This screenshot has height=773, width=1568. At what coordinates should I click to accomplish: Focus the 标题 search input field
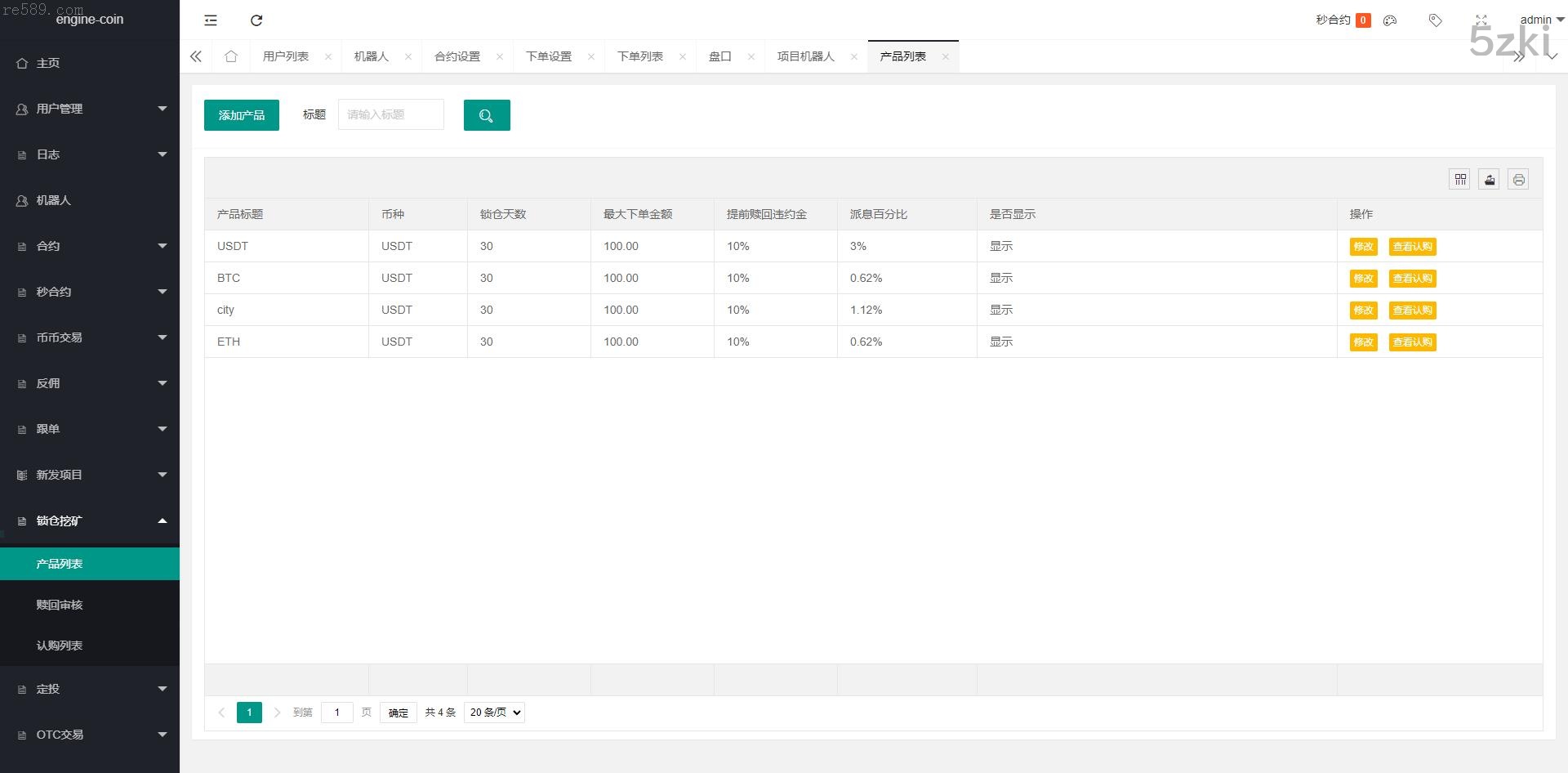391,114
